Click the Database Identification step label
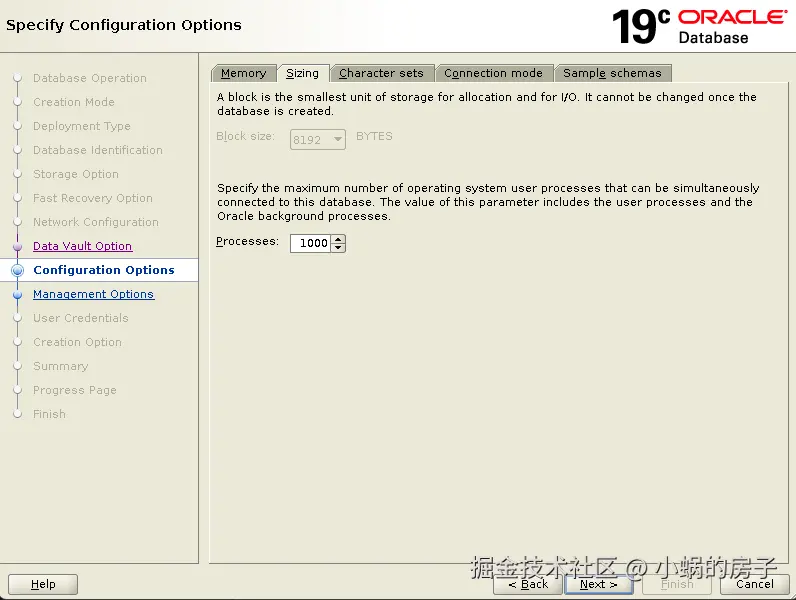 click(x=98, y=150)
